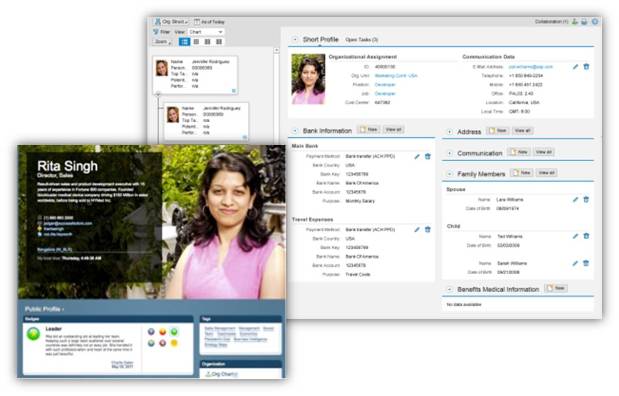The width and height of the screenshot is (619, 396).
Task: Edit the Communication Data e-mail entry
Action: [576, 67]
